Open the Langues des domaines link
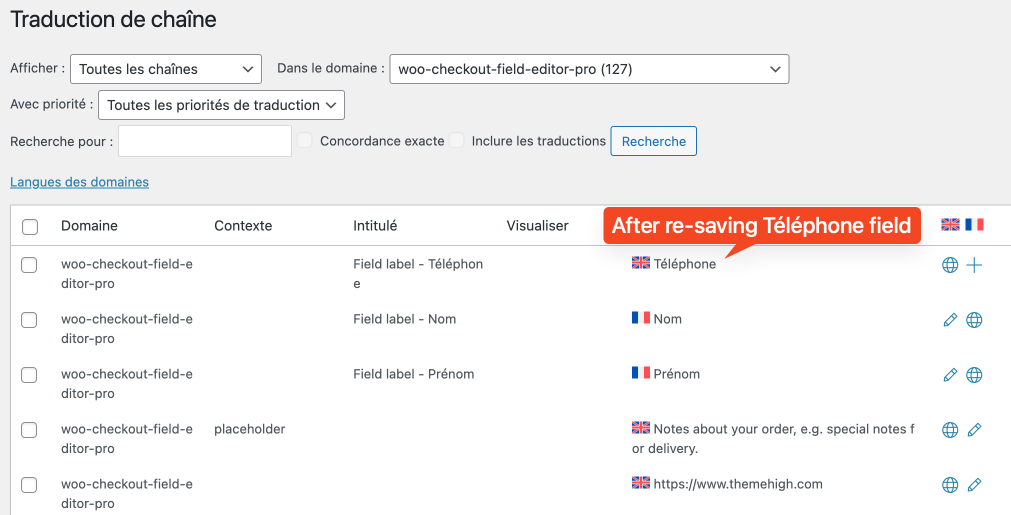Screen dimensions: 1011x515 click(79, 182)
